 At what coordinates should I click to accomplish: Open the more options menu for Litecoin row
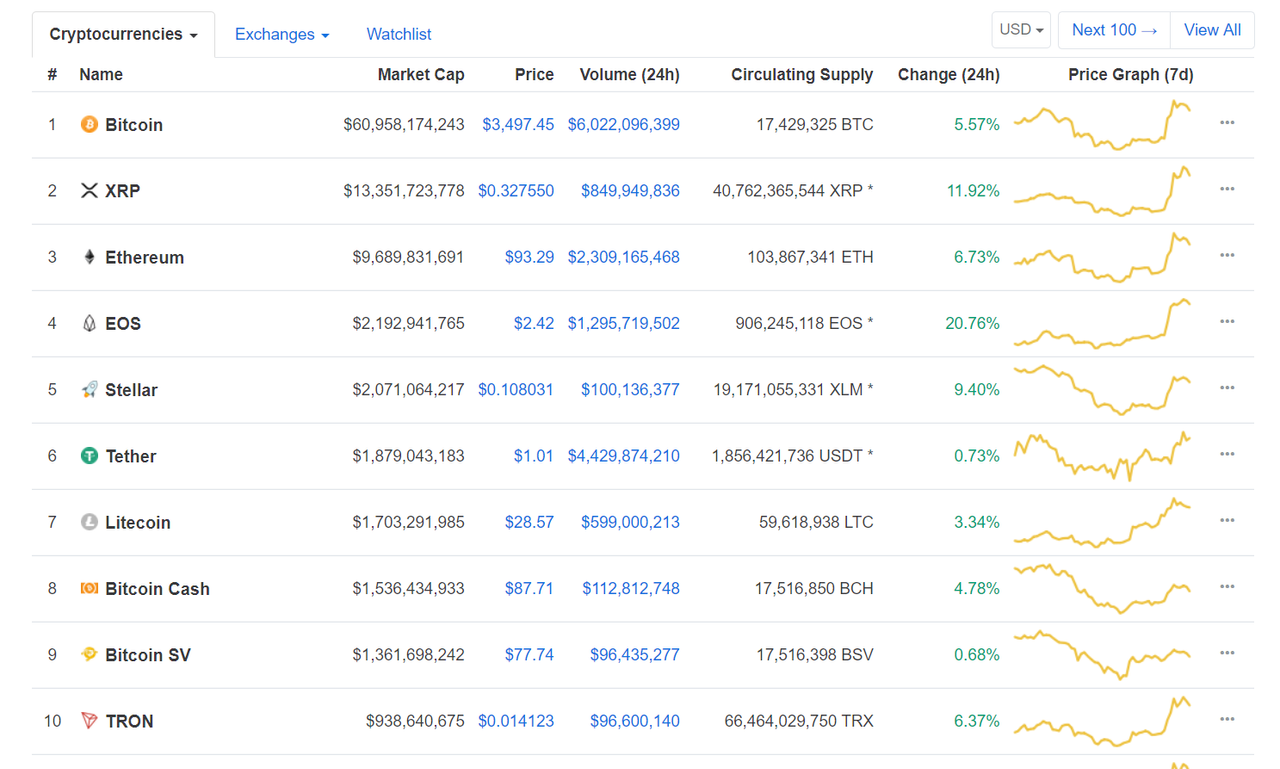1227,520
